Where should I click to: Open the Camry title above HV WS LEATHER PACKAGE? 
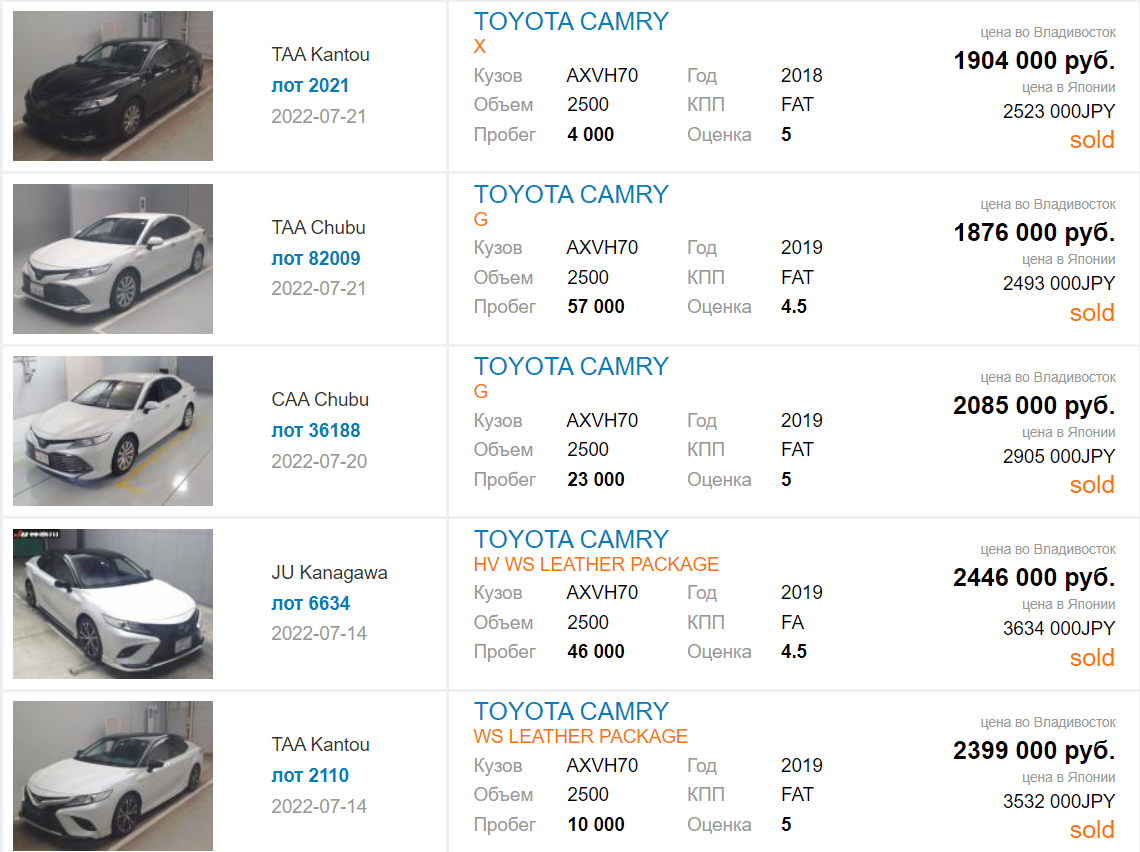tap(571, 540)
